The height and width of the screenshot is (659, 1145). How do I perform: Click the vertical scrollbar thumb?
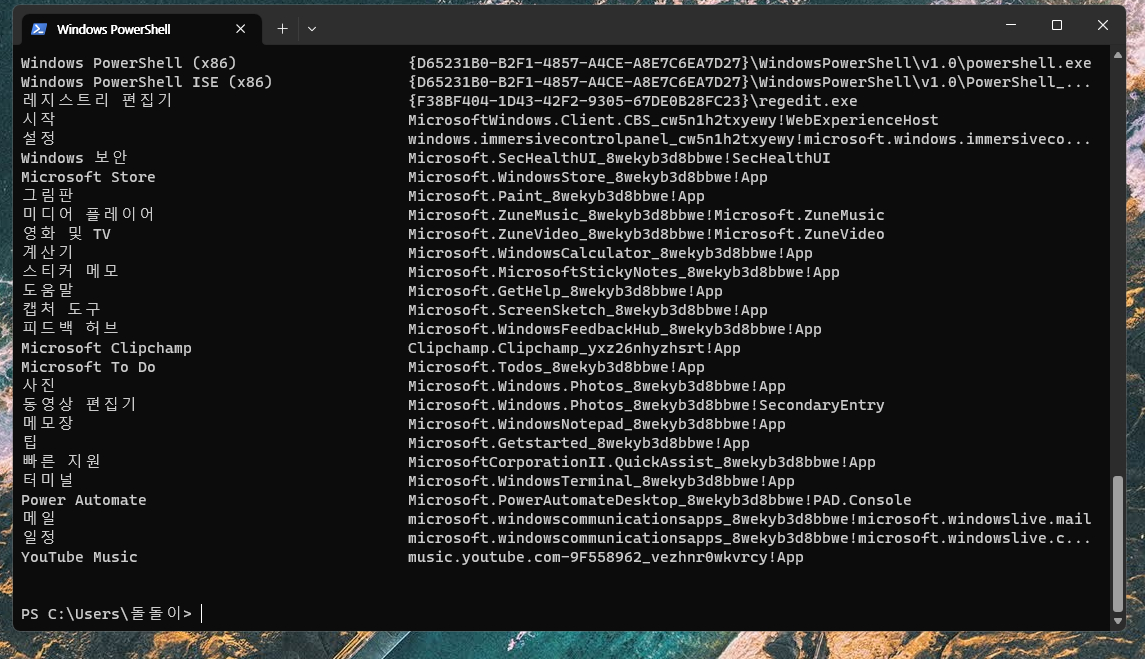click(1117, 544)
